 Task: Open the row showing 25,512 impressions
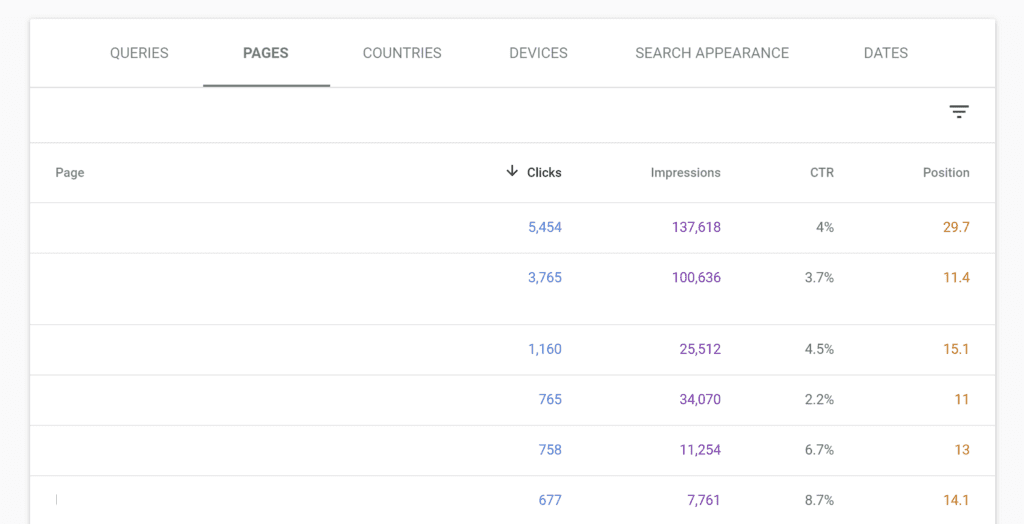(513, 350)
